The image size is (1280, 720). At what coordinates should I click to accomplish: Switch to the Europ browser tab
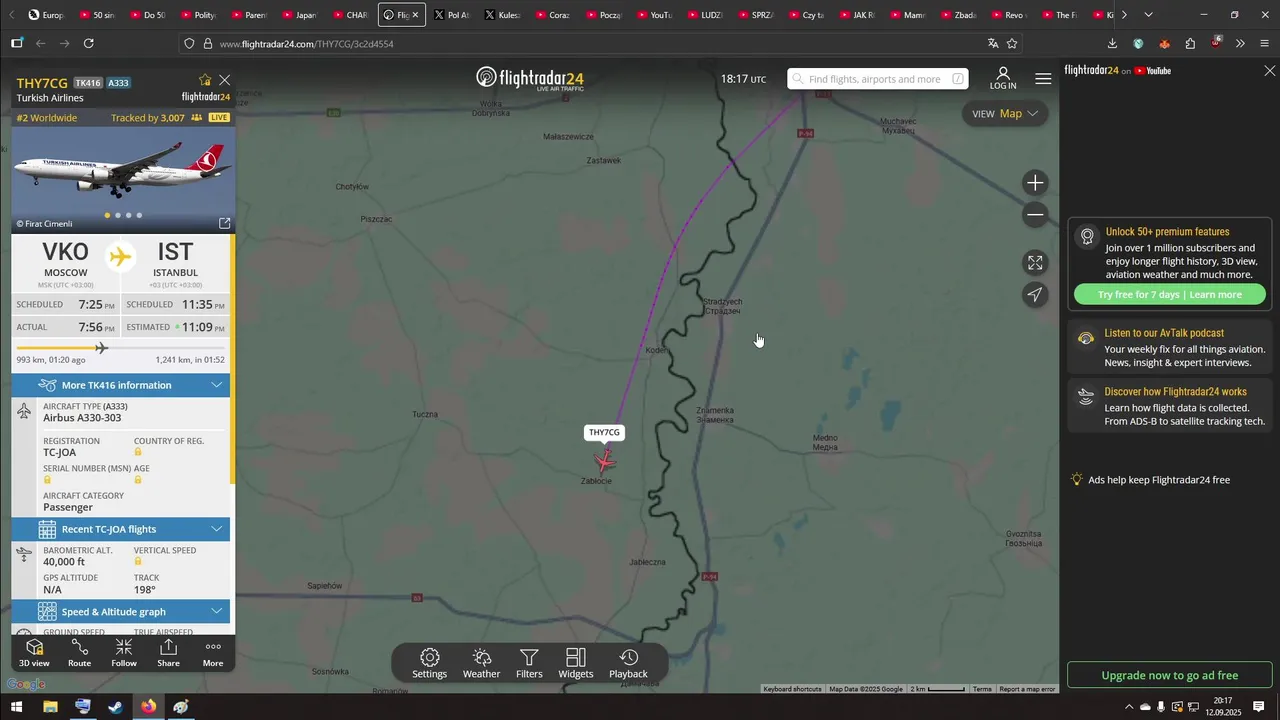pyautogui.click(x=46, y=15)
